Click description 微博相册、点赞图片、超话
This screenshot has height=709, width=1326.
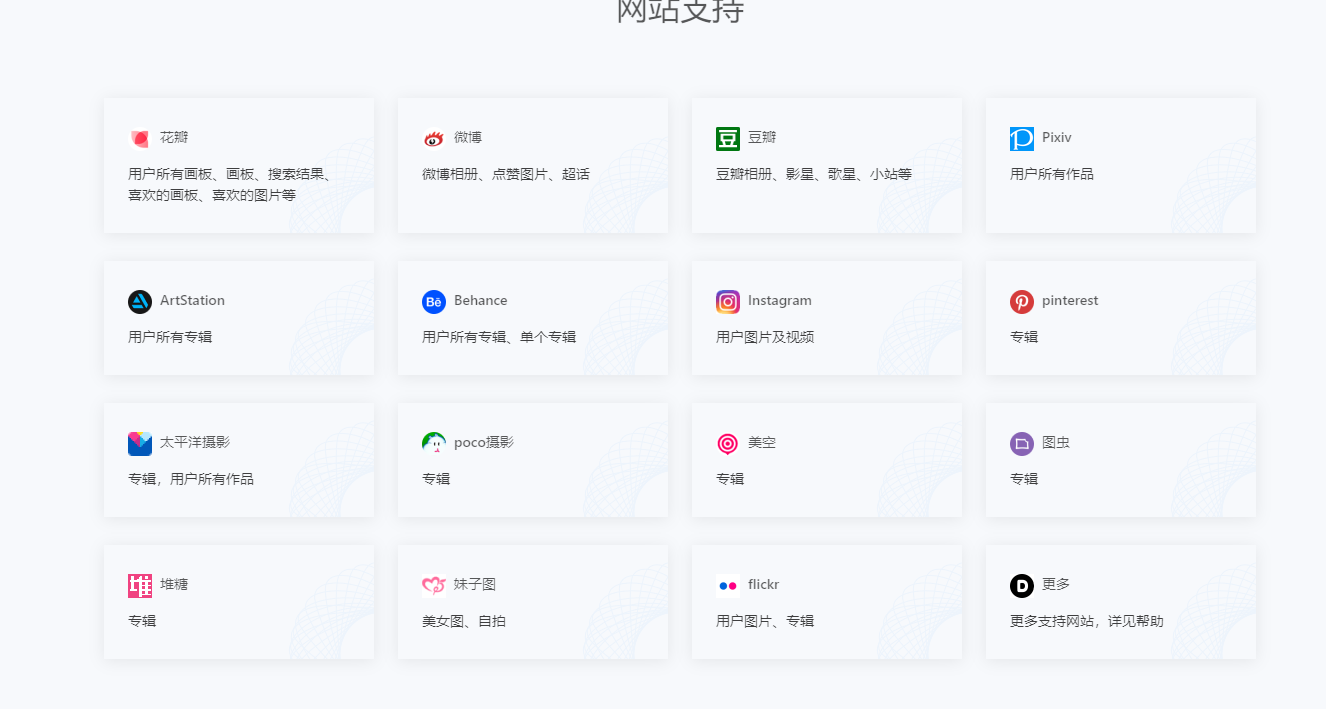[x=506, y=174]
